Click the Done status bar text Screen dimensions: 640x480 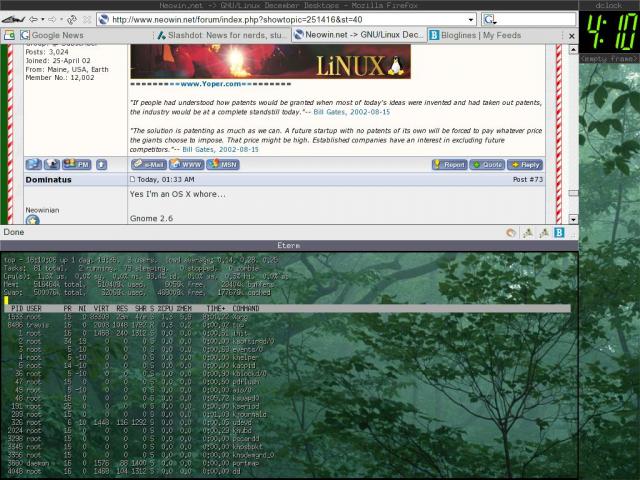pyautogui.click(x=14, y=232)
